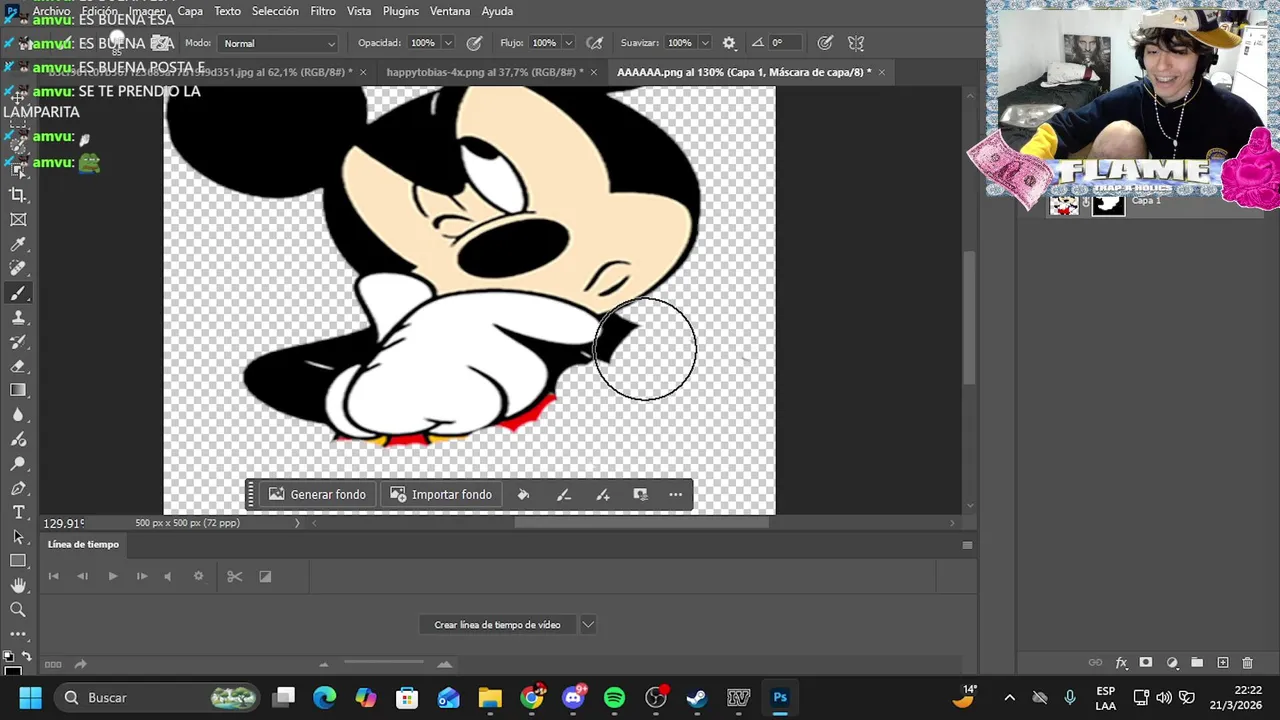Select the Pen tool
The width and height of the screenshot is (1280, 720).
point(18,488)
